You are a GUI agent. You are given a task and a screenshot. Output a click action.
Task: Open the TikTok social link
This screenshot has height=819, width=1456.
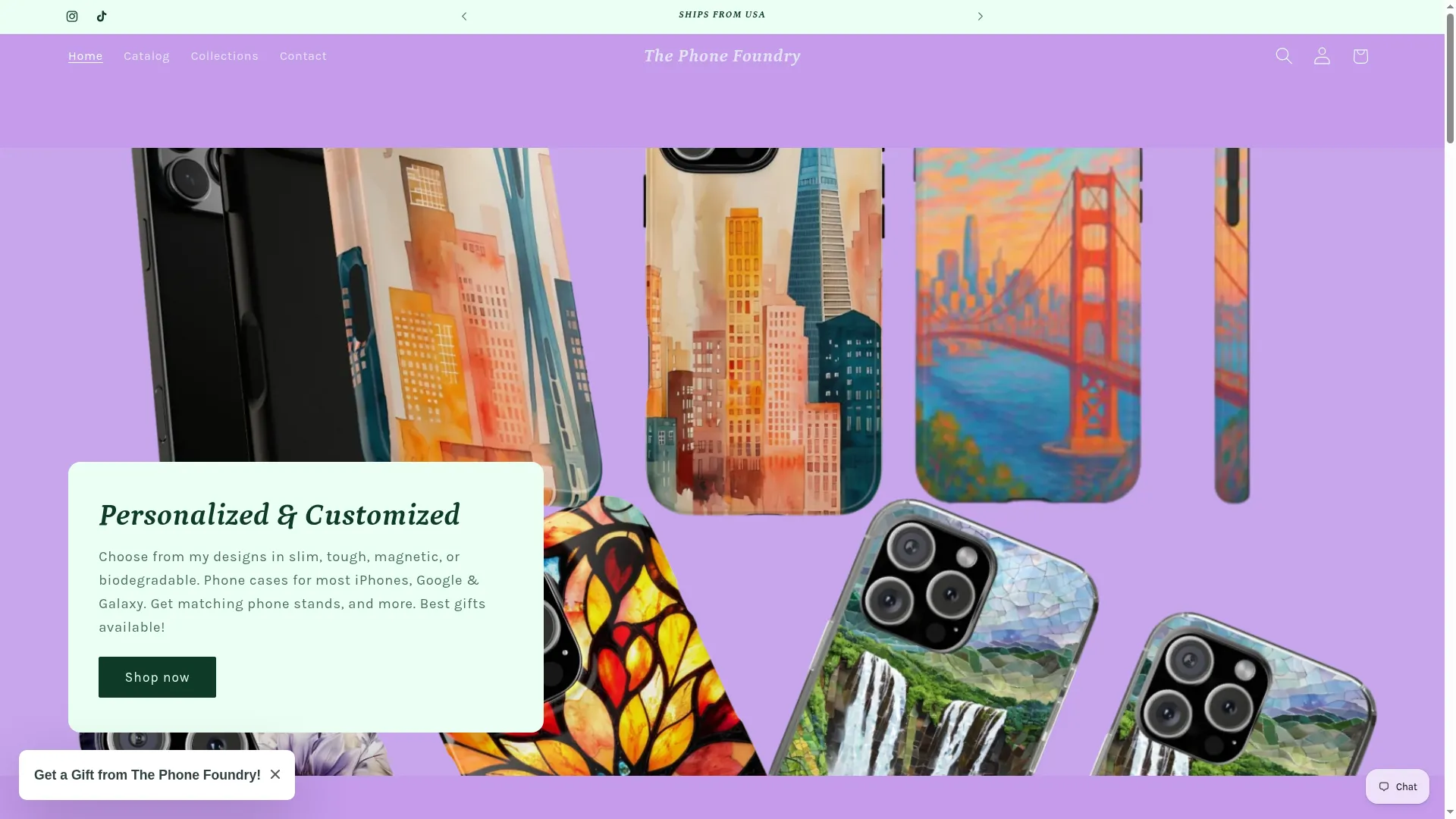(102, 17)
